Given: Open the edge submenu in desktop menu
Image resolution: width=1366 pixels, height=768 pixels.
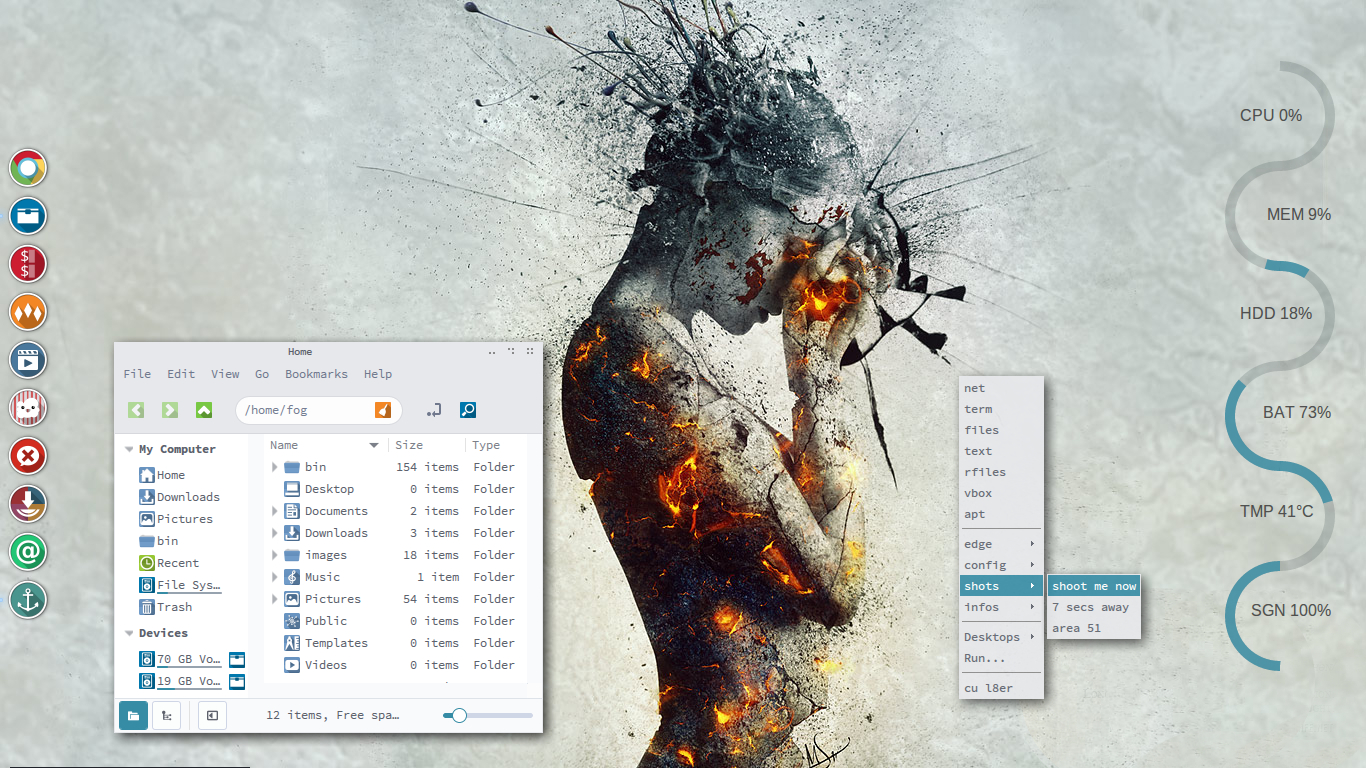Looking at the screenshot, I should 1001,544.
